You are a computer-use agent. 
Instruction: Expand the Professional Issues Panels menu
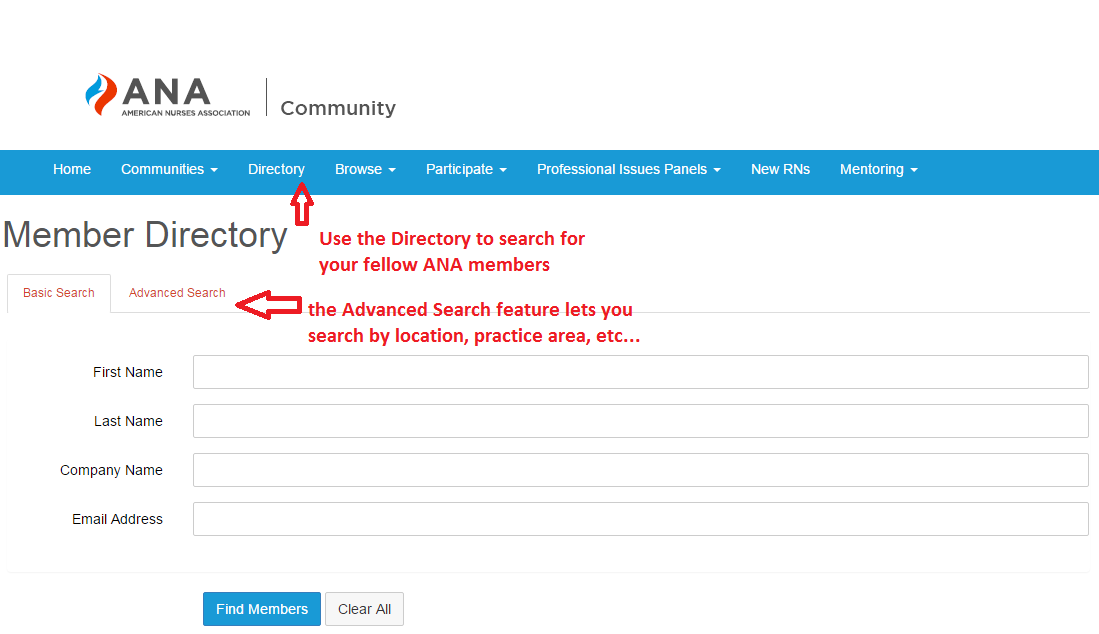click(629, 170)
